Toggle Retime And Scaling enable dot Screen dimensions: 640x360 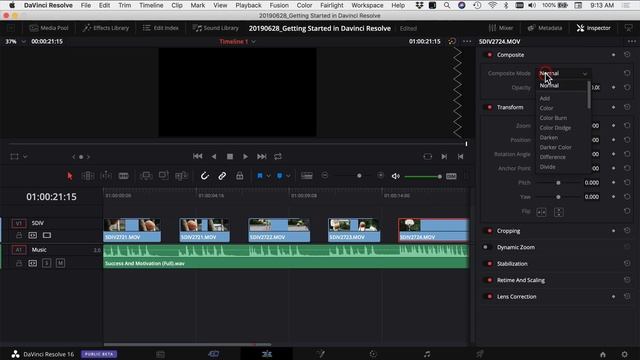coord(489,280)
